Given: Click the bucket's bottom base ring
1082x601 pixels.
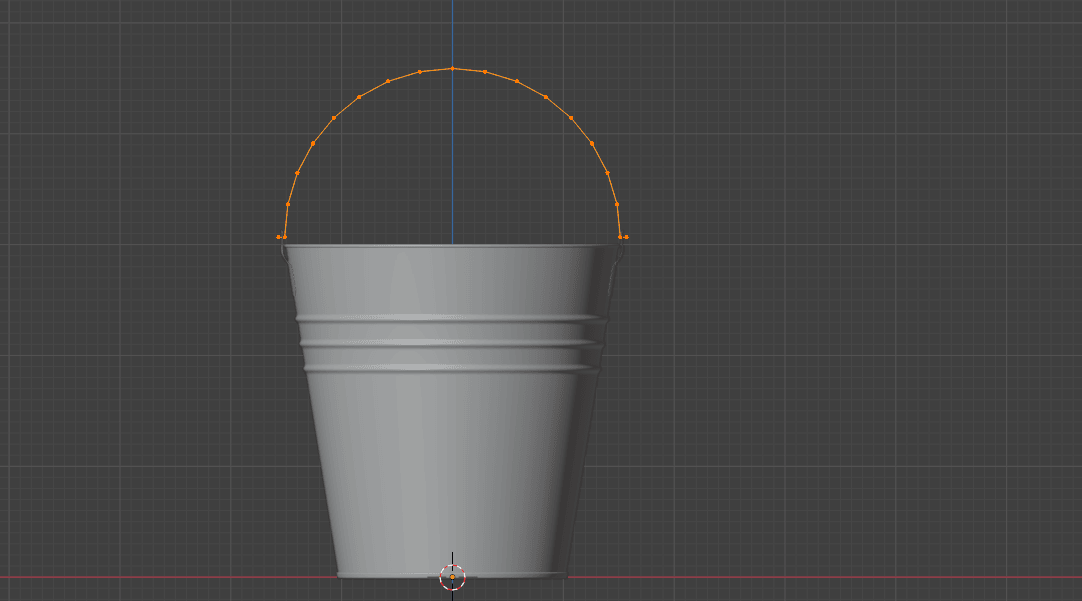Looking at the screenshot, I should (x=380, y=575).
